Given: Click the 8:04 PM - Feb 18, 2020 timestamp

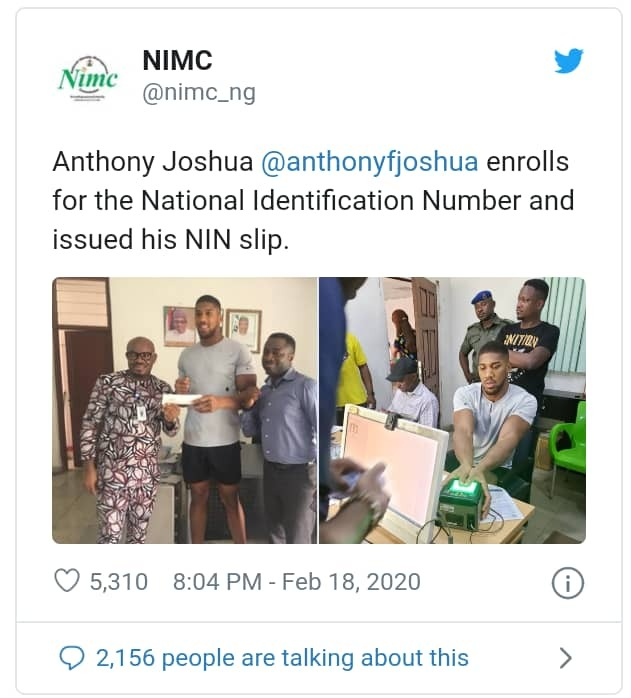Looking at the screenshot, I should tap(296, 581).
